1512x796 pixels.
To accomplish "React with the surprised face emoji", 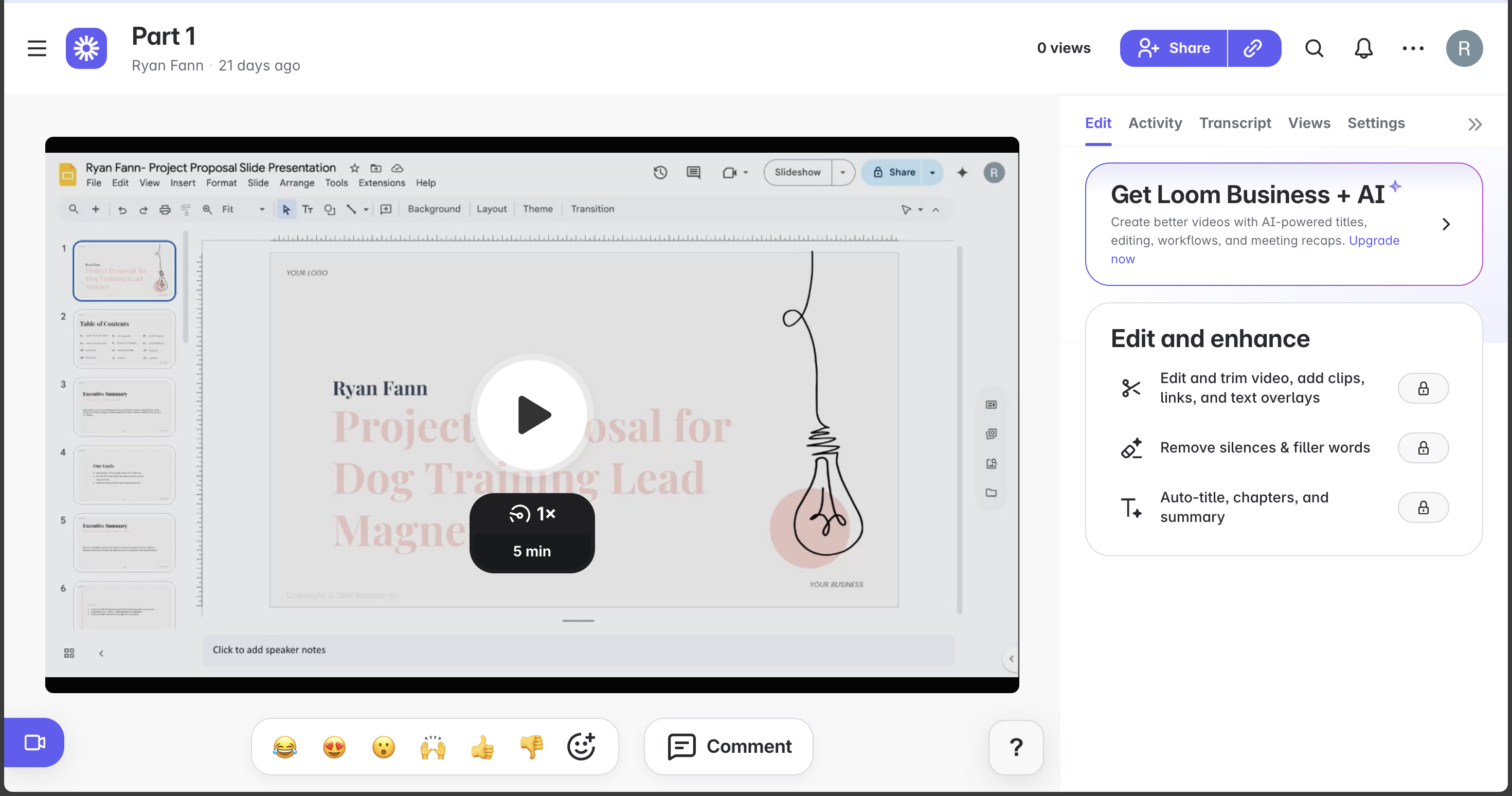I will pyautogui.click(x=383, y=747).
